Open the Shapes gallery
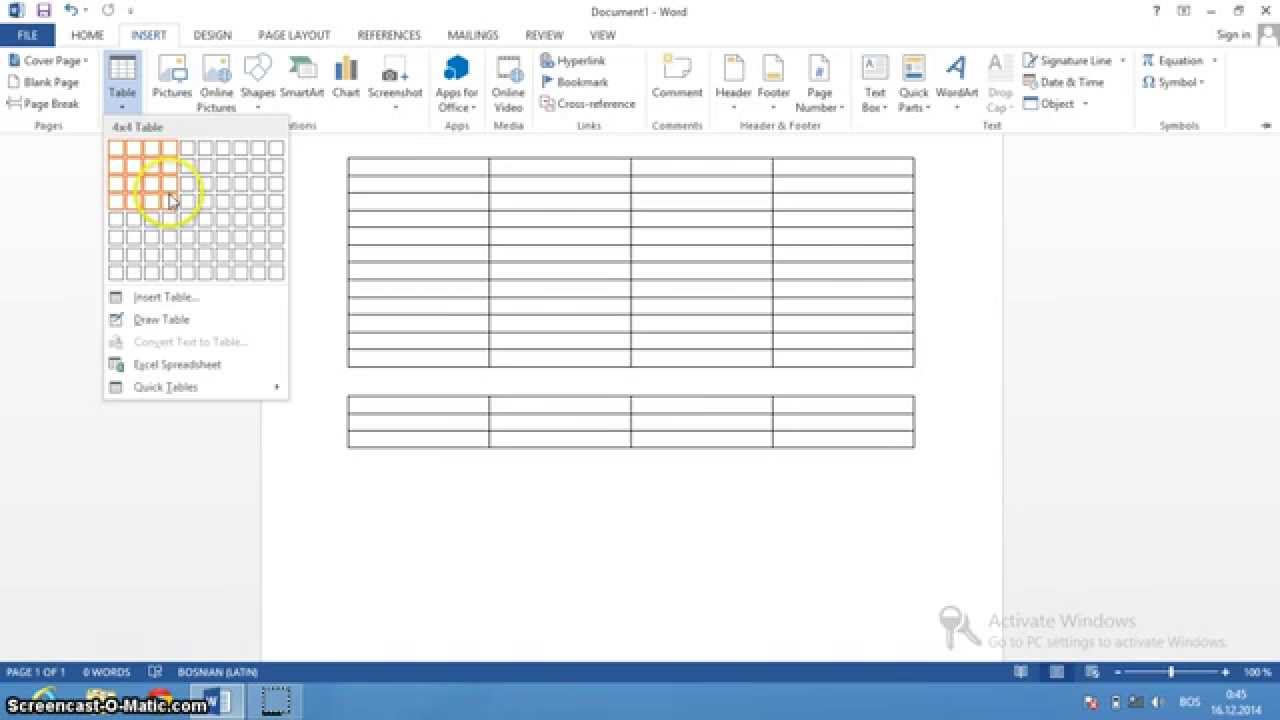 (257, 84)
